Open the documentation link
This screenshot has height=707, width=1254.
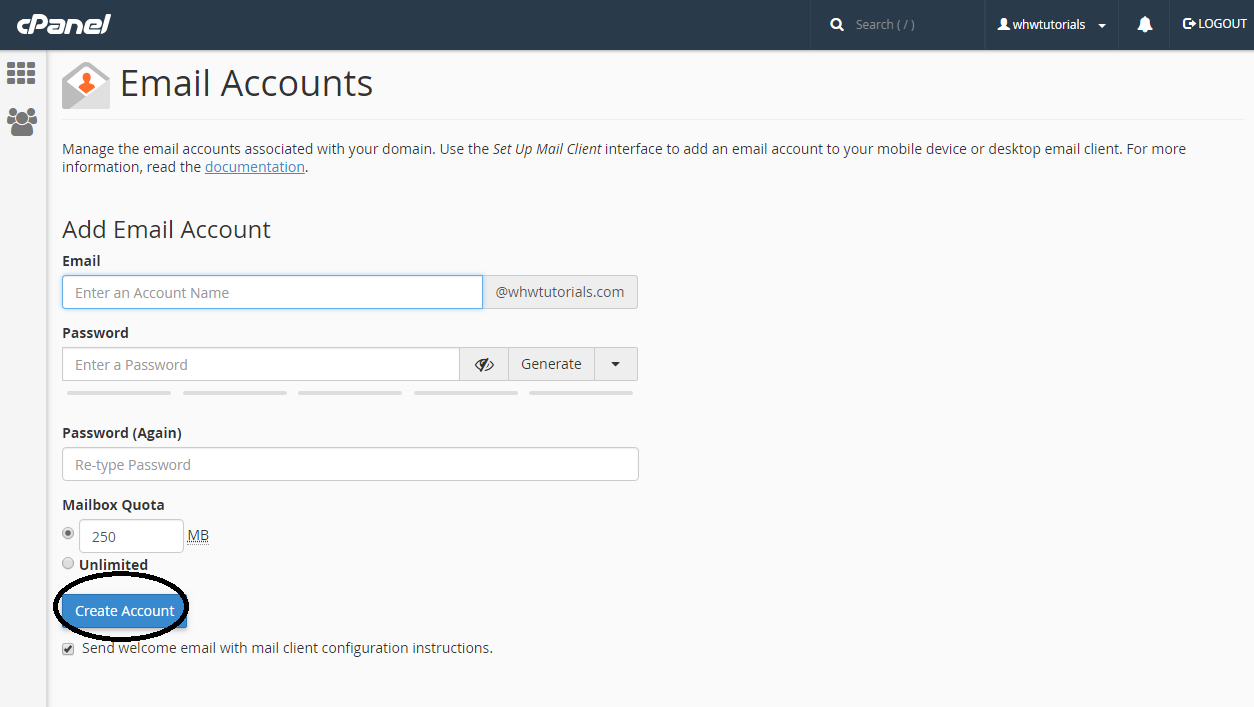(x=254, y=166)
